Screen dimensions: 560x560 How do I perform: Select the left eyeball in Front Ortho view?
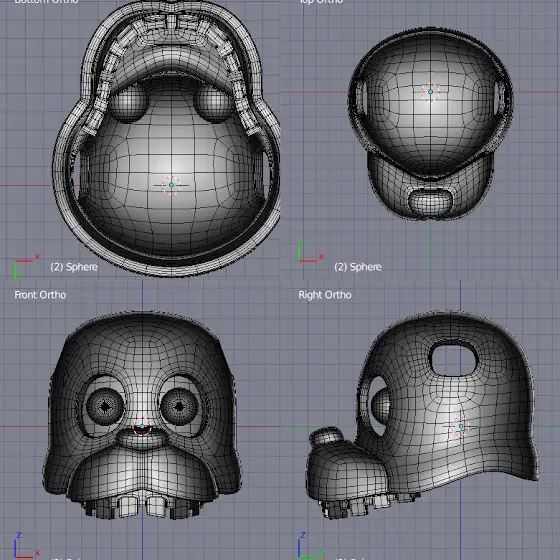coord(105,406)
